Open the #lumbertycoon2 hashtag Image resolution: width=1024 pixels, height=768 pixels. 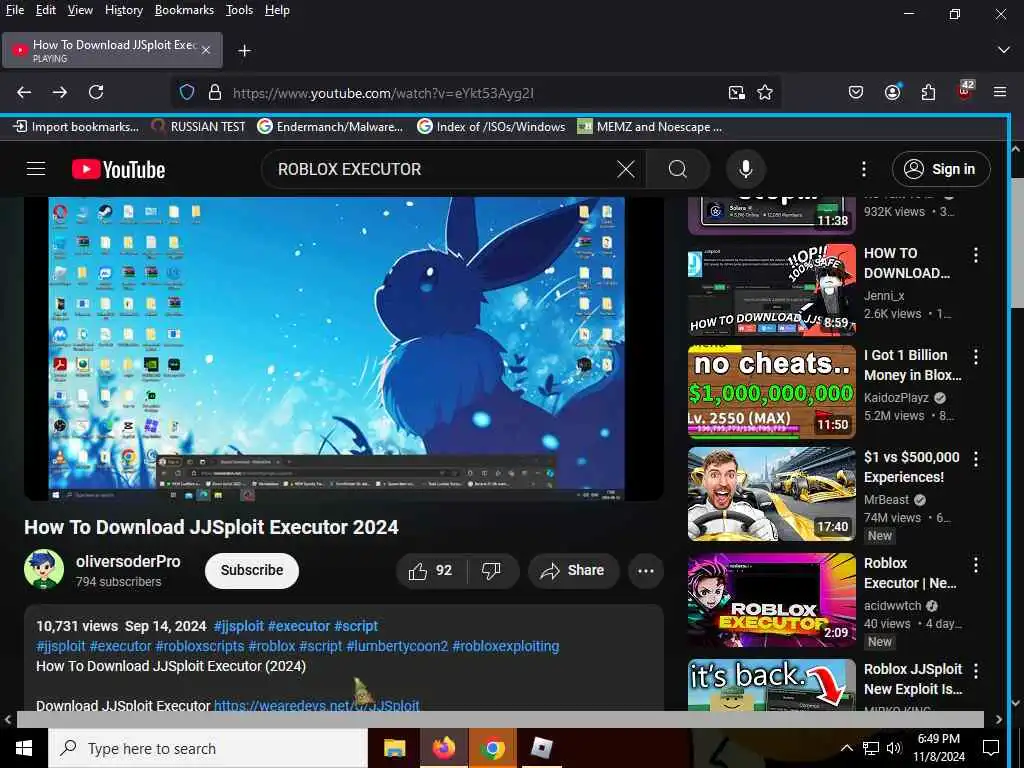397,647
